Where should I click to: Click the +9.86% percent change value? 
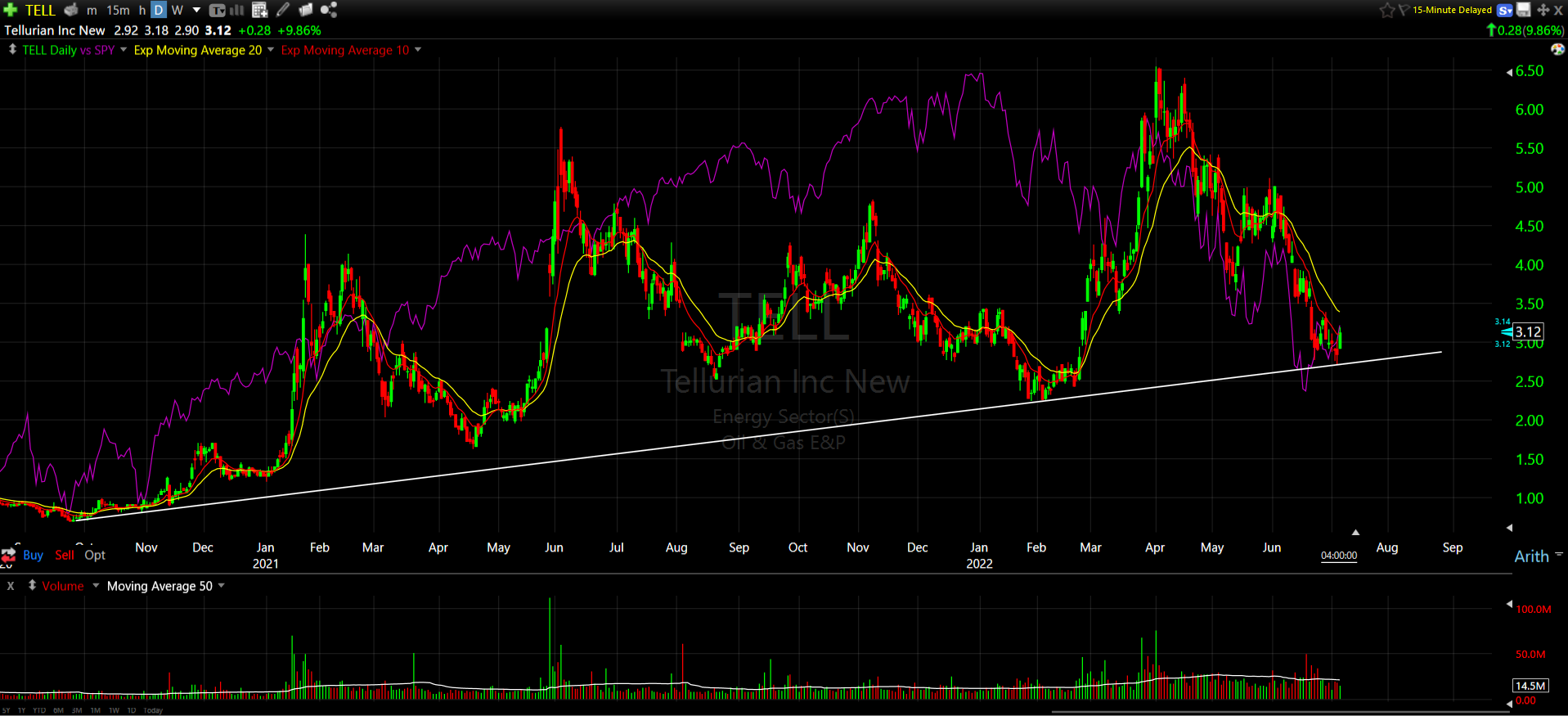click(299, 30)
